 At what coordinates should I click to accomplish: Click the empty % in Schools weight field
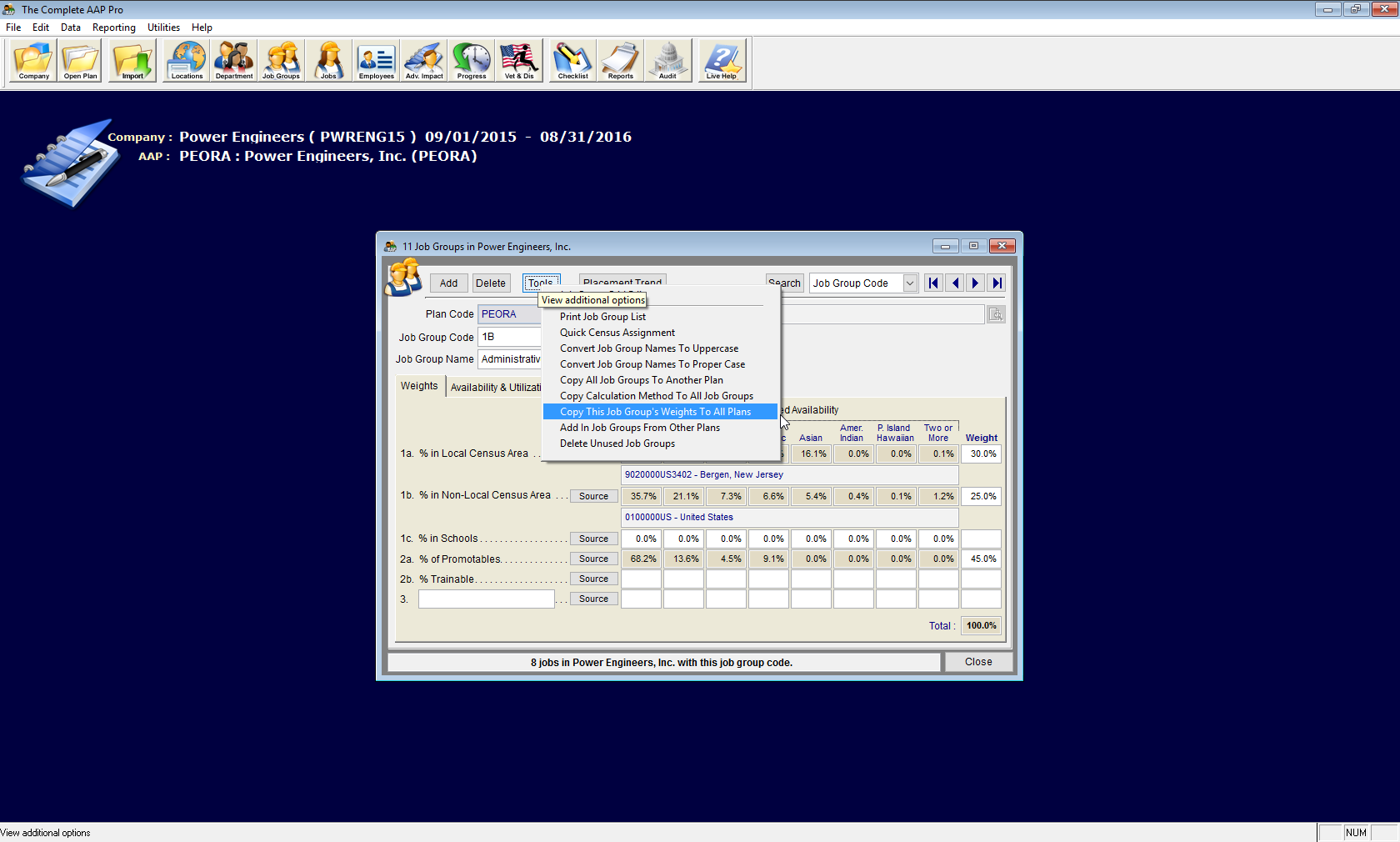coord(982,539)
